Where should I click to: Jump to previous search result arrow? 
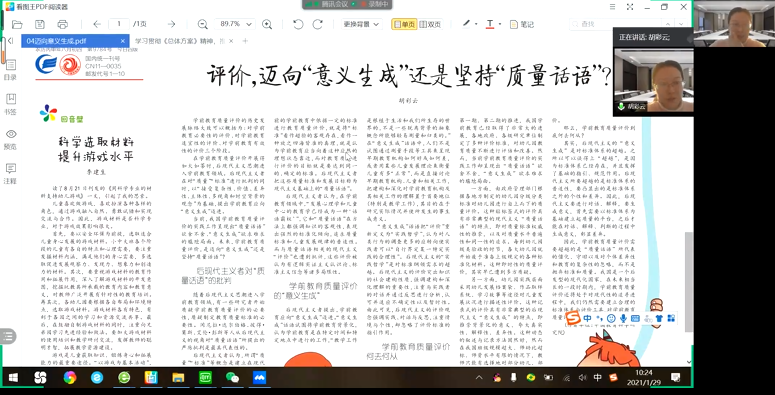click(x=668, y=24)
